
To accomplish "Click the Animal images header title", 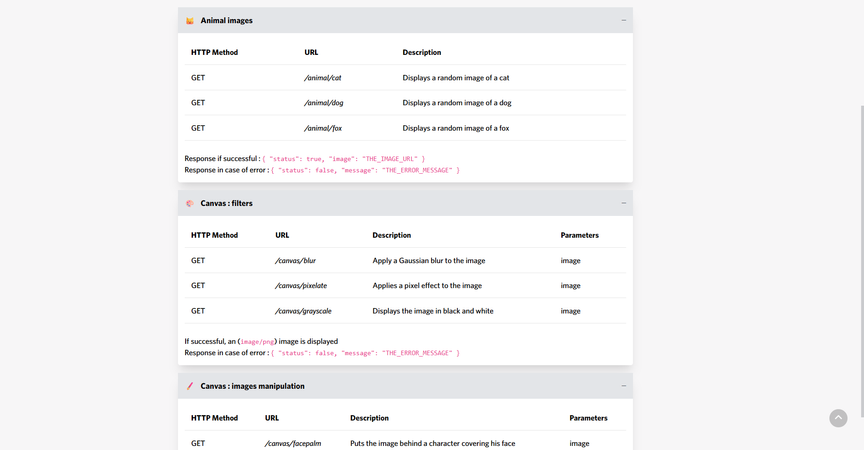I will [226, 20].
